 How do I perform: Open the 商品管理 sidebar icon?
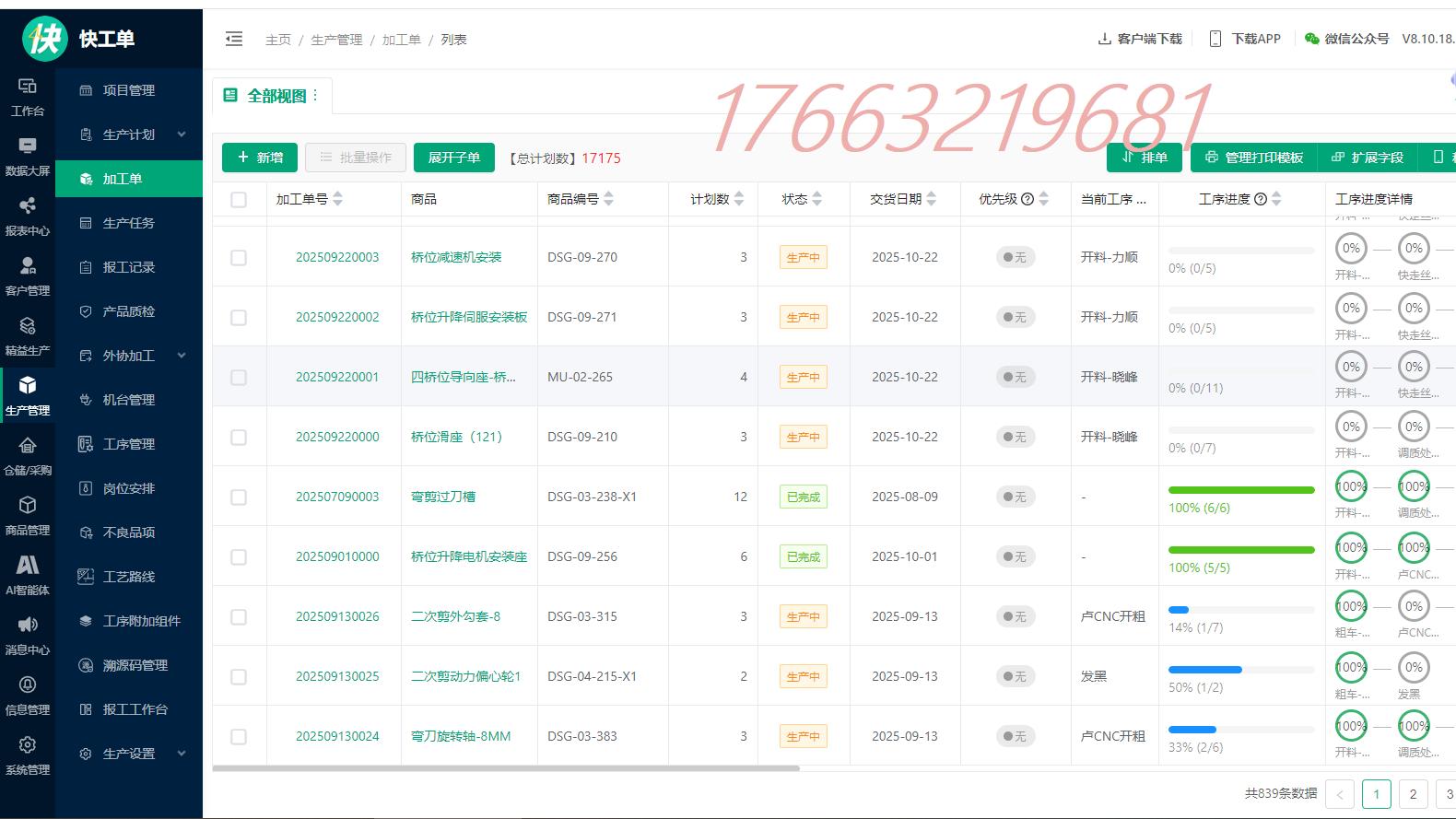(28, 505)
